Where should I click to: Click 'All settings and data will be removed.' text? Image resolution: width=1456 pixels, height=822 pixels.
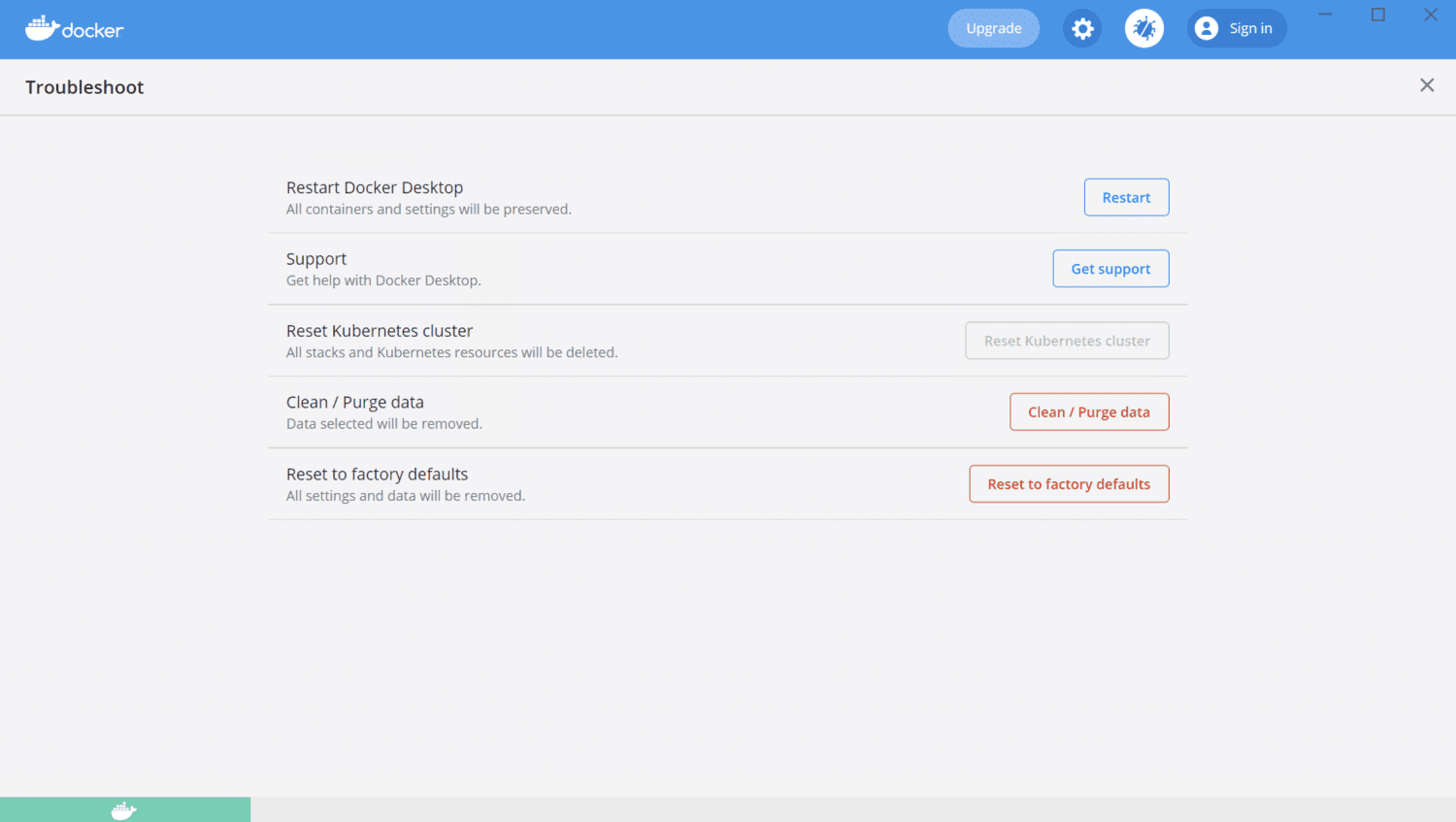point(406,496)
